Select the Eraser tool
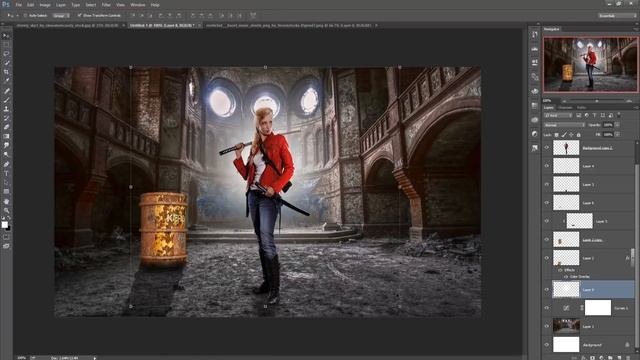Viewport: 640px width, 360px height. point(6,127)
